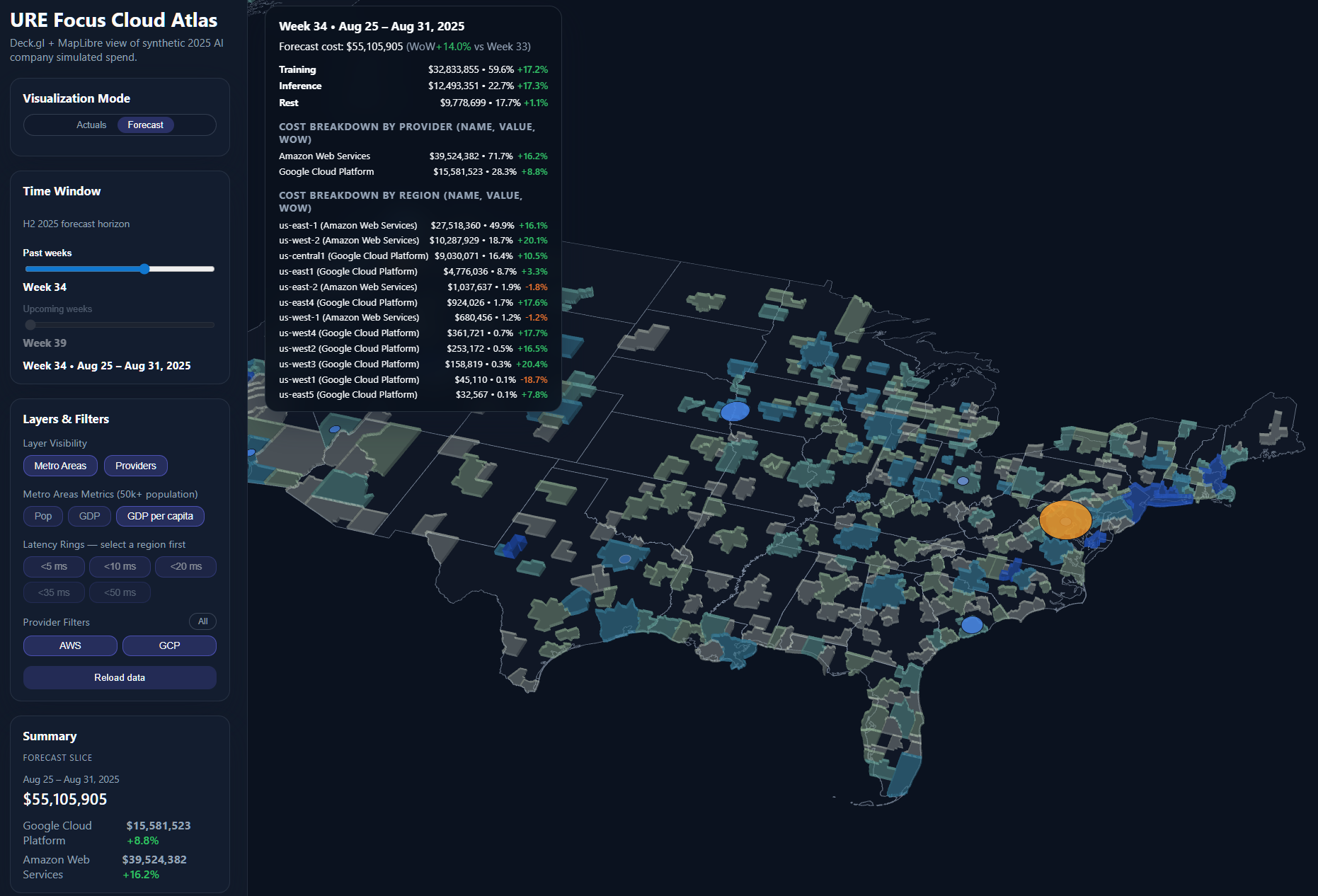Image resolution: width=1318 pixels, height=896 pixels.
Task: Select the Pop metro metric
Action: pos(43,516)
